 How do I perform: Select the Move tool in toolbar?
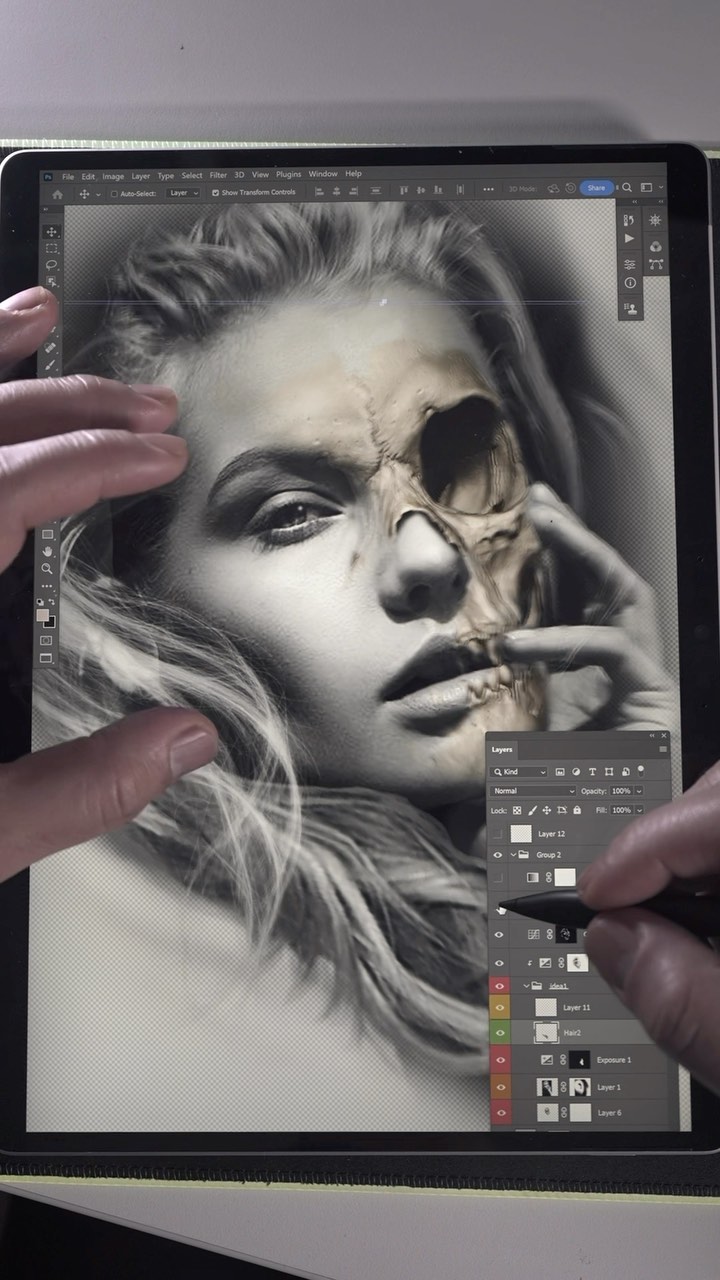point(51,232)
